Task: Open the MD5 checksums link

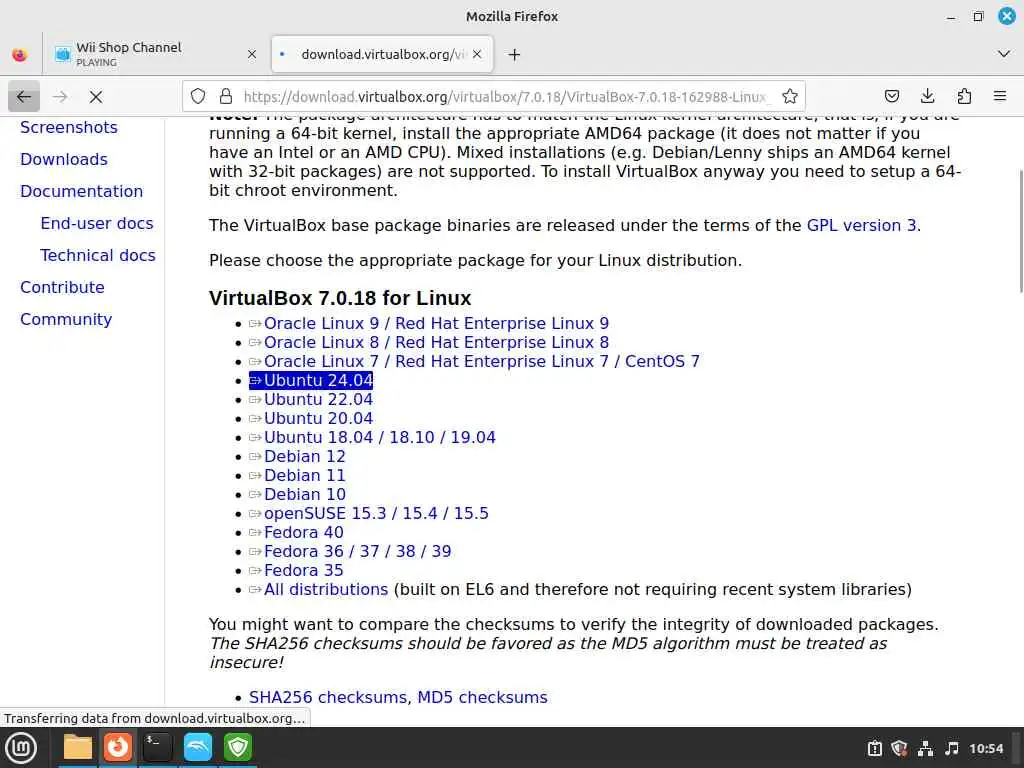Action: pos(482,697)
